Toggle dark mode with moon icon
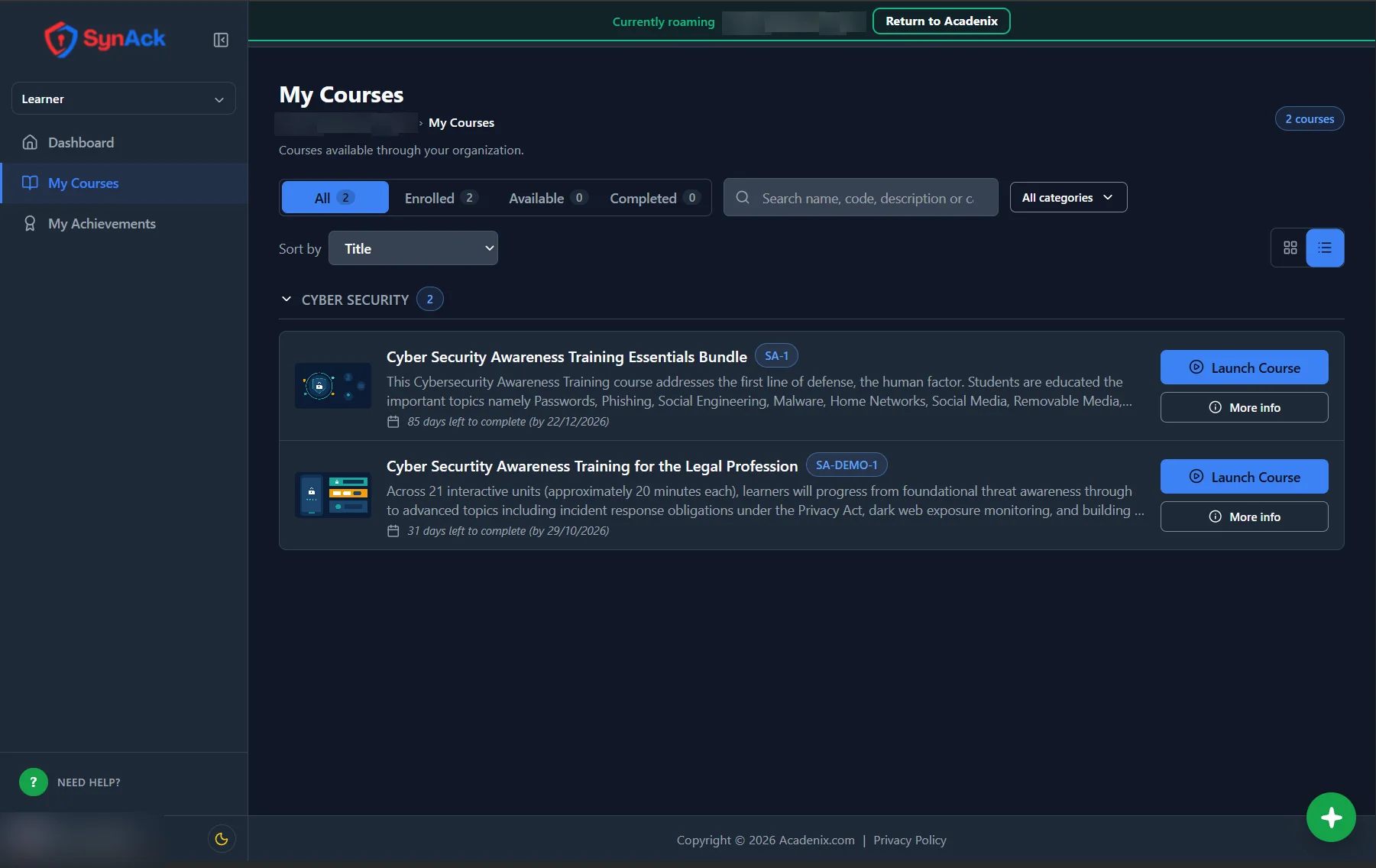This screenshot has height=868, width=1376. coord(222,839)
